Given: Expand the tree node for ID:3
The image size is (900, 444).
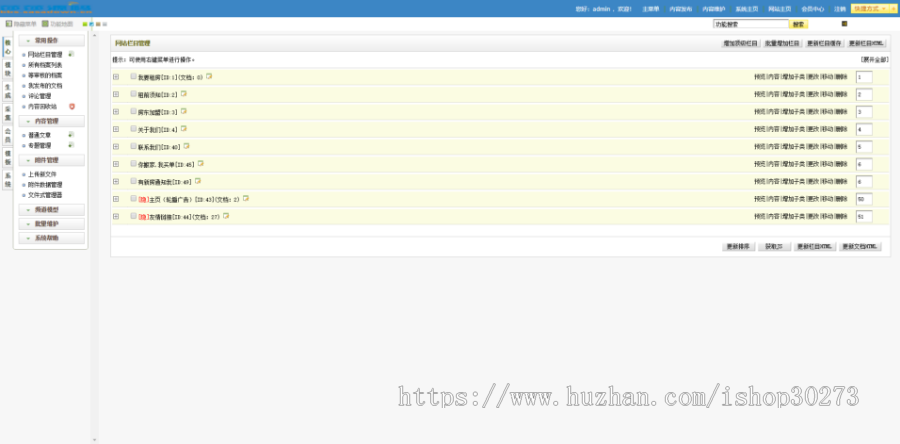Looking at the screenshot, I should click(x=116, y=111).
